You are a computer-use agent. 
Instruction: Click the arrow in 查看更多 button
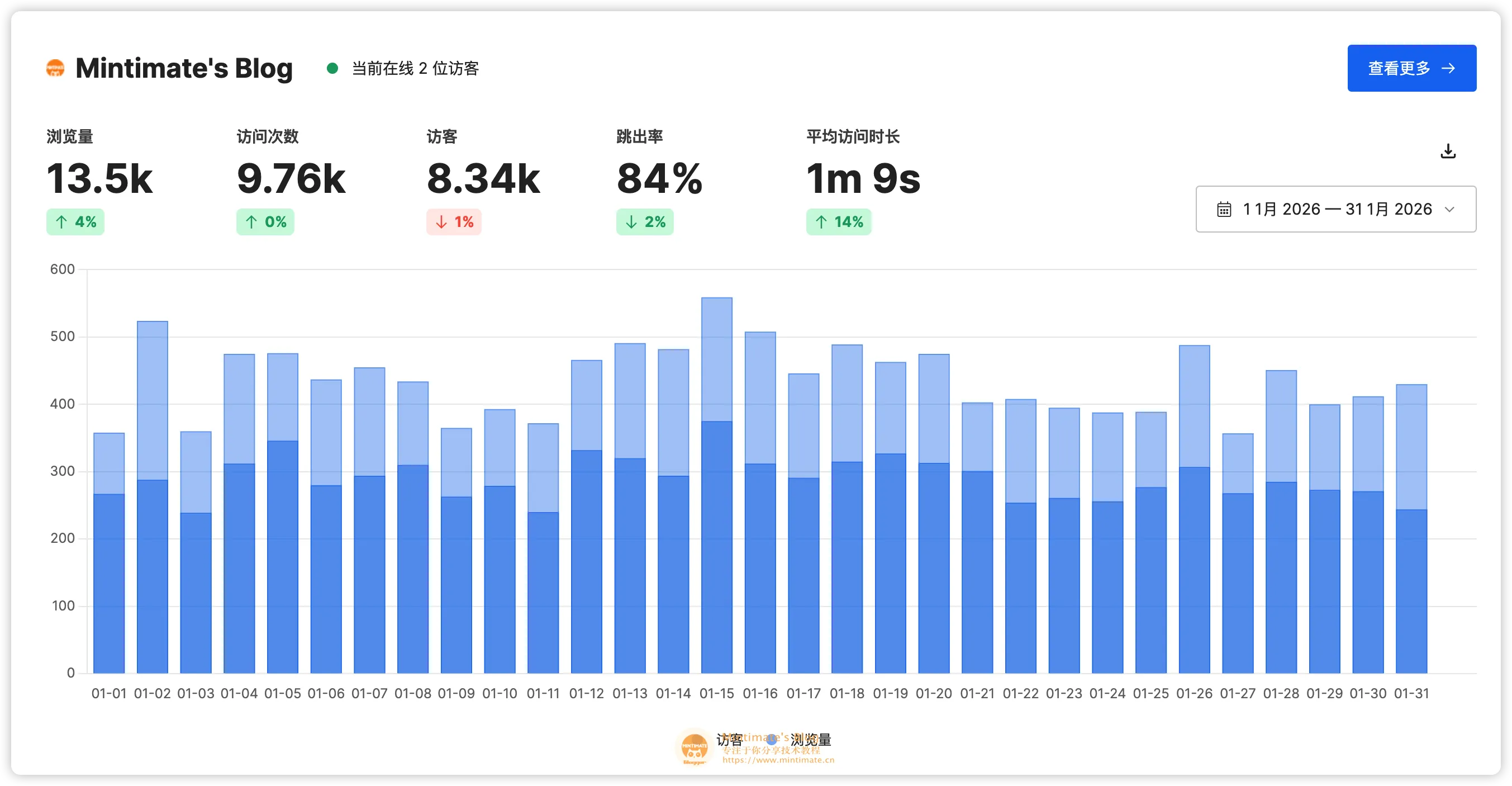click(x=1448, y=68)
